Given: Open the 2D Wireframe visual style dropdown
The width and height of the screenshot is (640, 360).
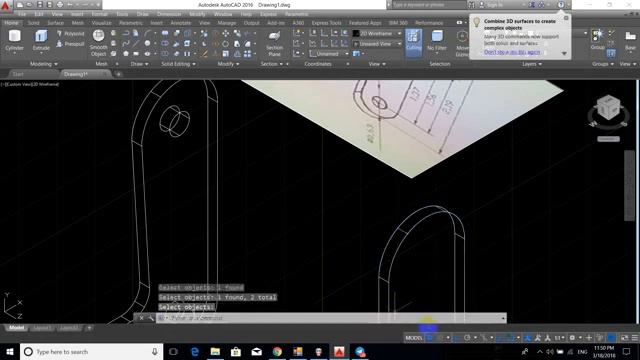Looking at the screenshot, I should (x=377, y=33).
